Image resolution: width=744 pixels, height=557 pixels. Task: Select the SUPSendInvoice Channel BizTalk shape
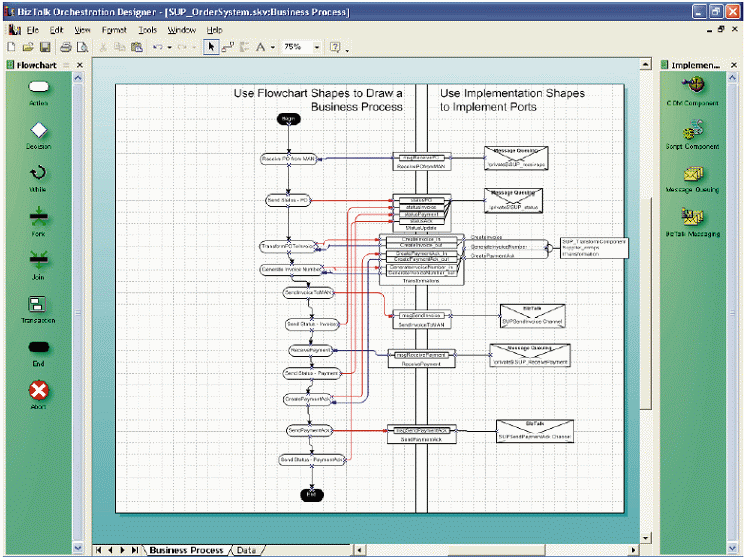(532, 316)
